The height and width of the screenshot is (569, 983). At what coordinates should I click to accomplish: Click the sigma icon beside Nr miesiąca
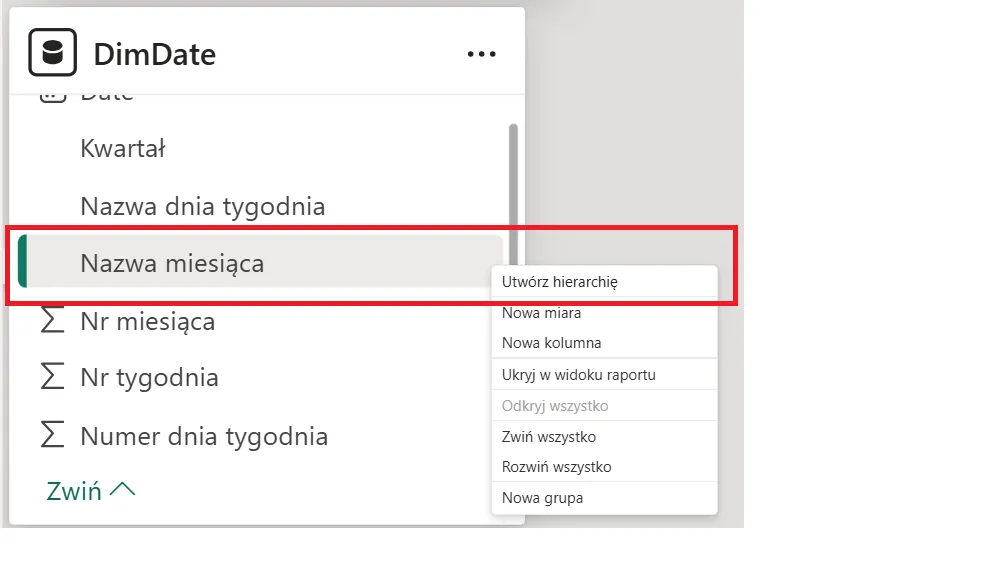click(50, 321)
